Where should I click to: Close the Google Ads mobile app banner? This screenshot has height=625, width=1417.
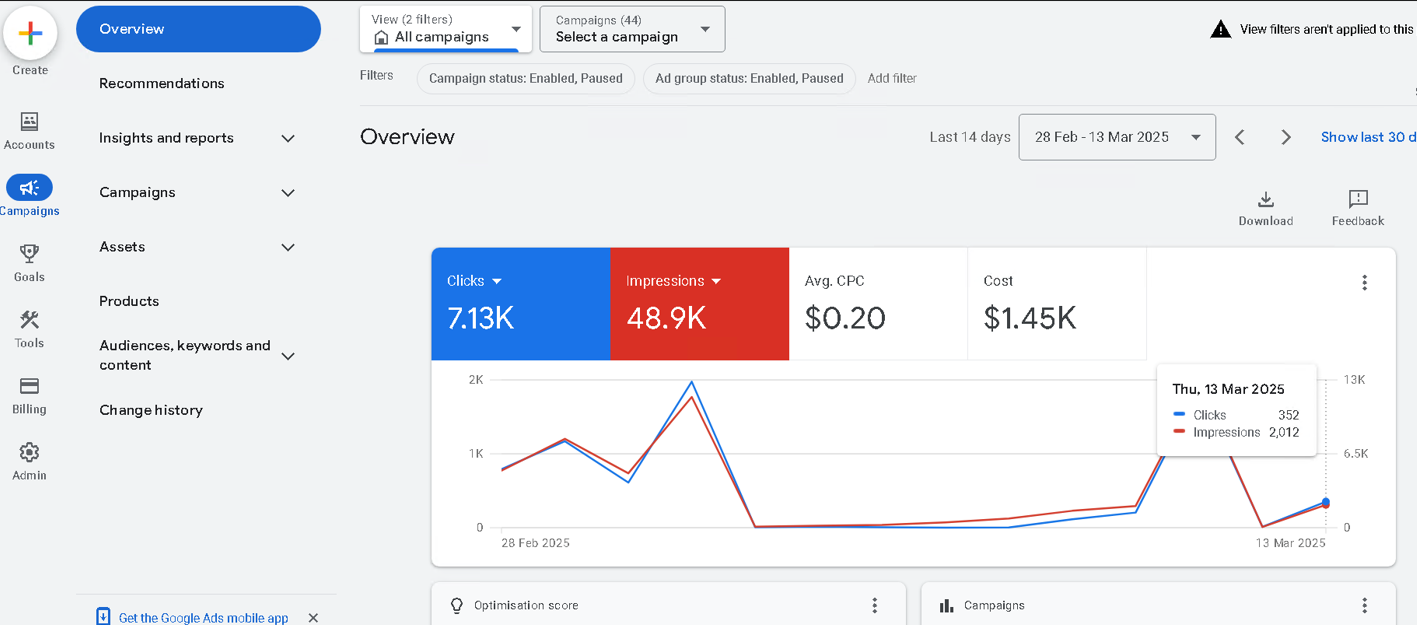click(x=313, y=618)
